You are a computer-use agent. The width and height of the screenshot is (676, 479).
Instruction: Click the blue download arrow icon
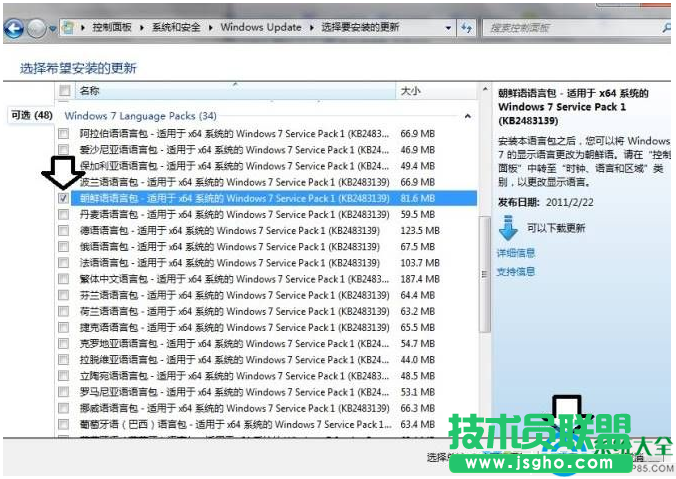point(509,227)
